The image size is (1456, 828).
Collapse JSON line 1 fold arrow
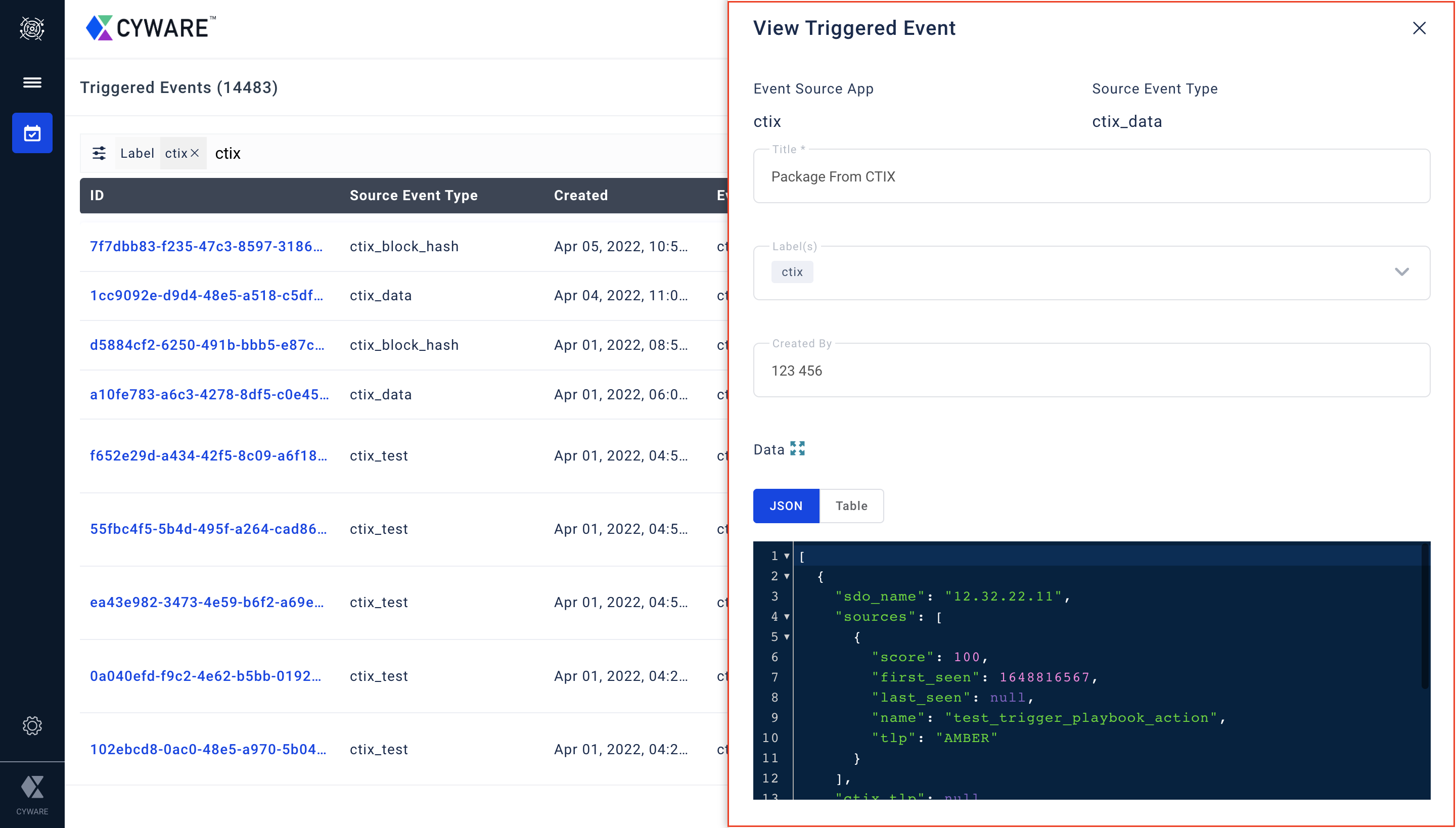point(787,556)
